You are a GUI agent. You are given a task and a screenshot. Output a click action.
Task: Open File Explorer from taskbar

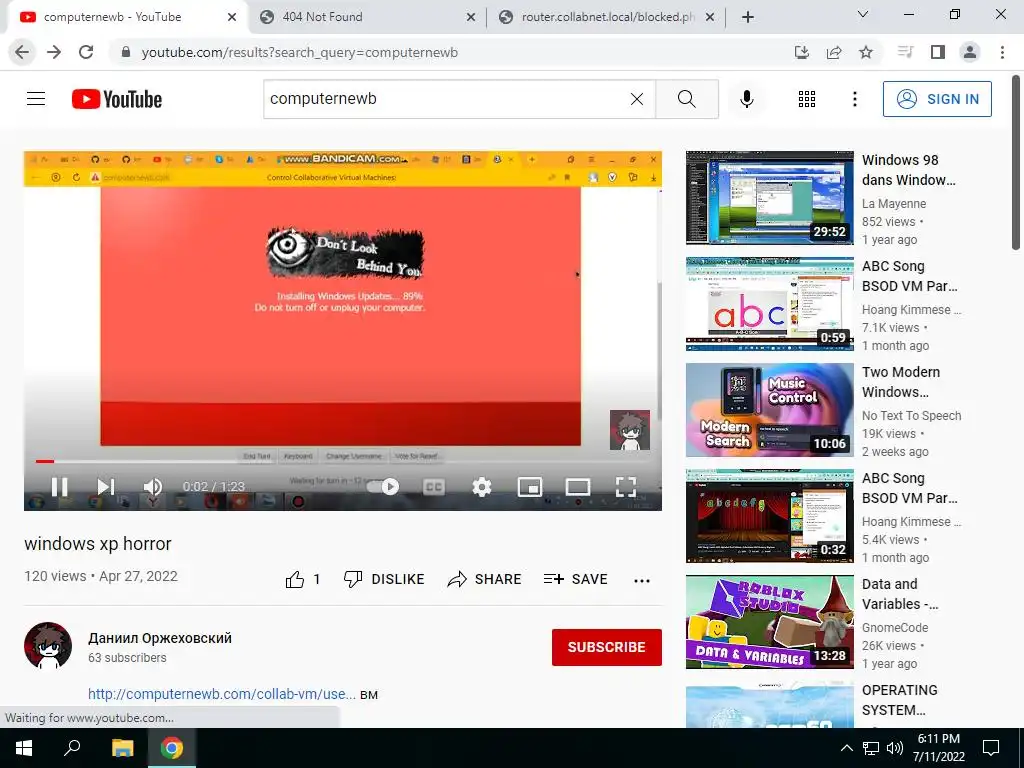[122, 748]
